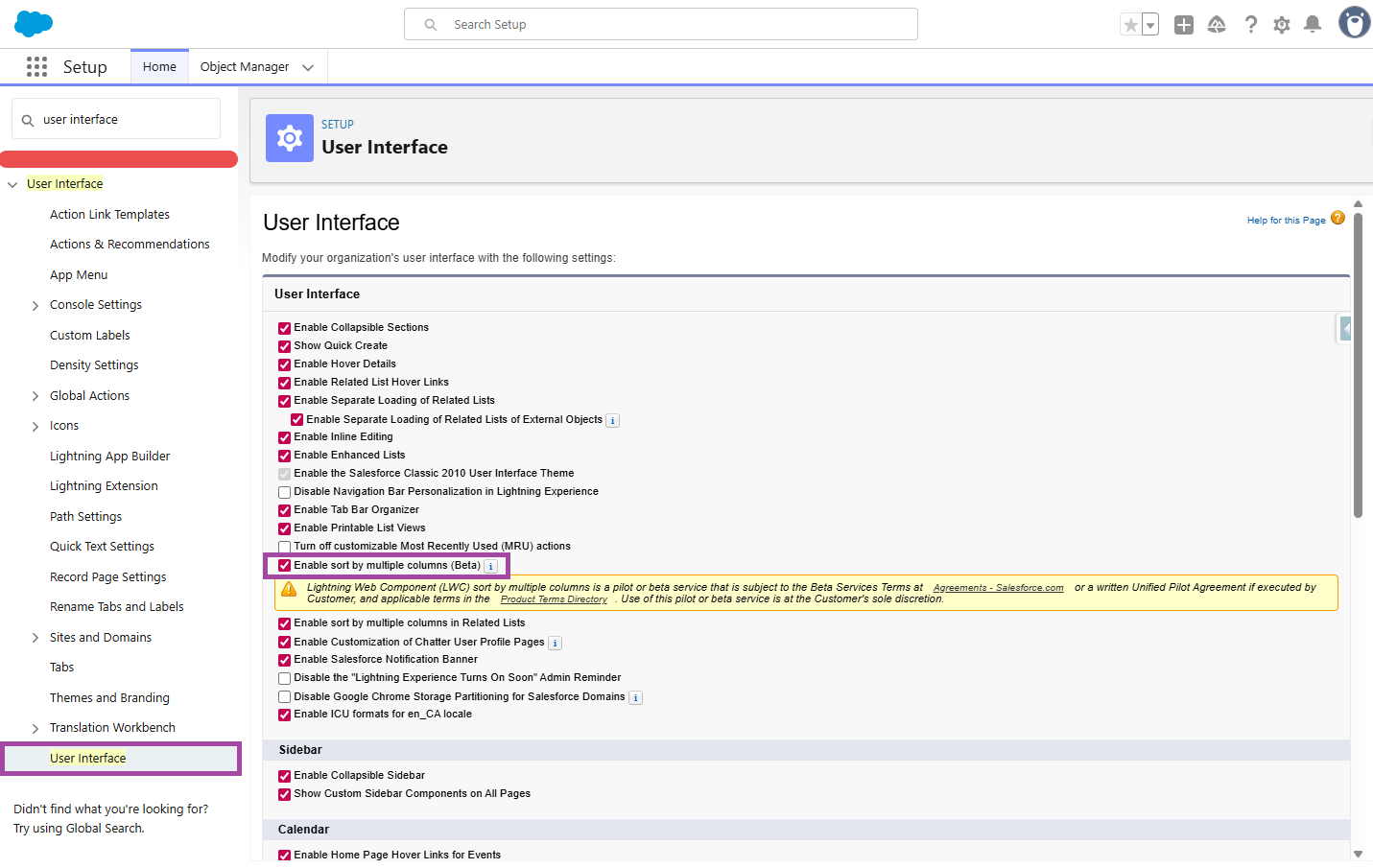Expand Translation Workbench in the sidebar
This screenshot has height=868, width=1373.
coord(36,727)
